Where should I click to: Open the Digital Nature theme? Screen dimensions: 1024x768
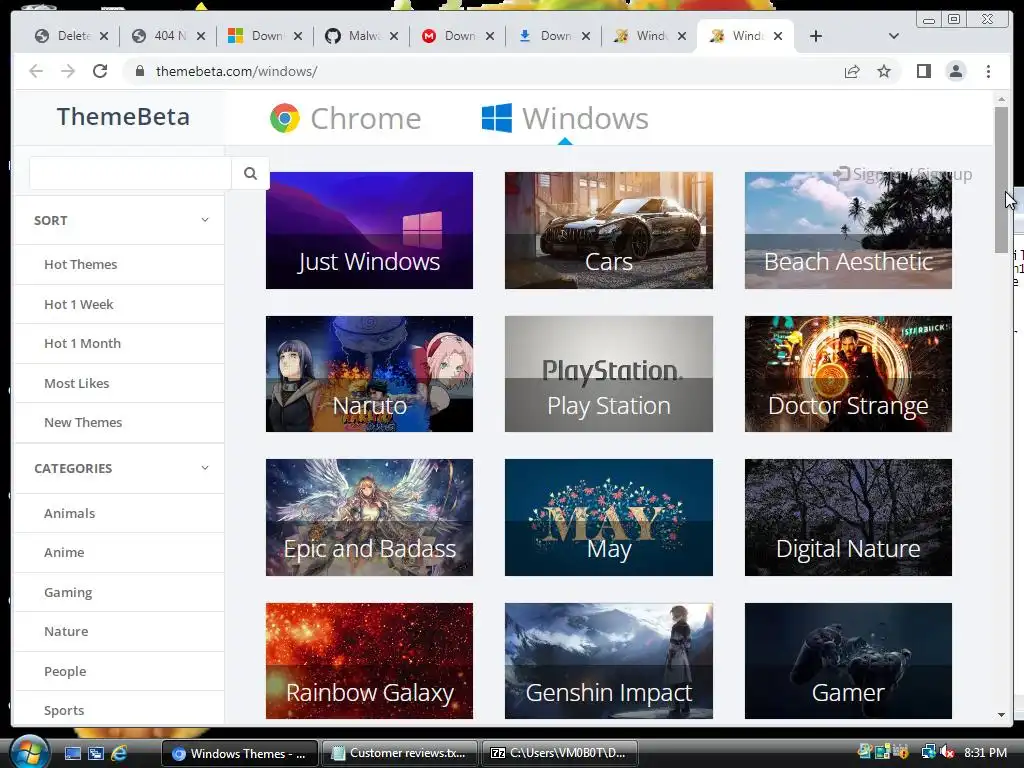pos(848,517)
